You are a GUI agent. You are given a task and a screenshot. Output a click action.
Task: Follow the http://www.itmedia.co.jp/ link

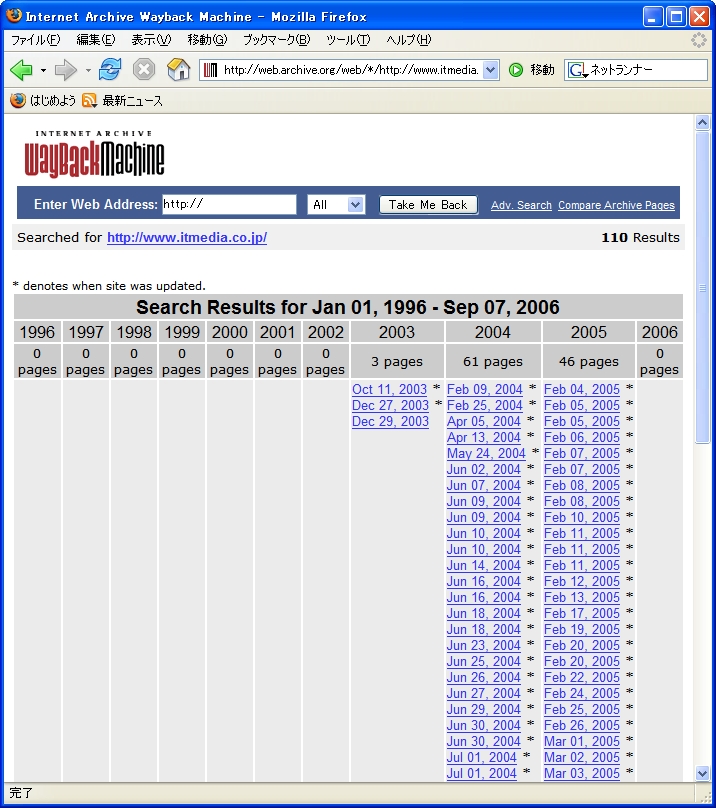[x=187, y=238]
